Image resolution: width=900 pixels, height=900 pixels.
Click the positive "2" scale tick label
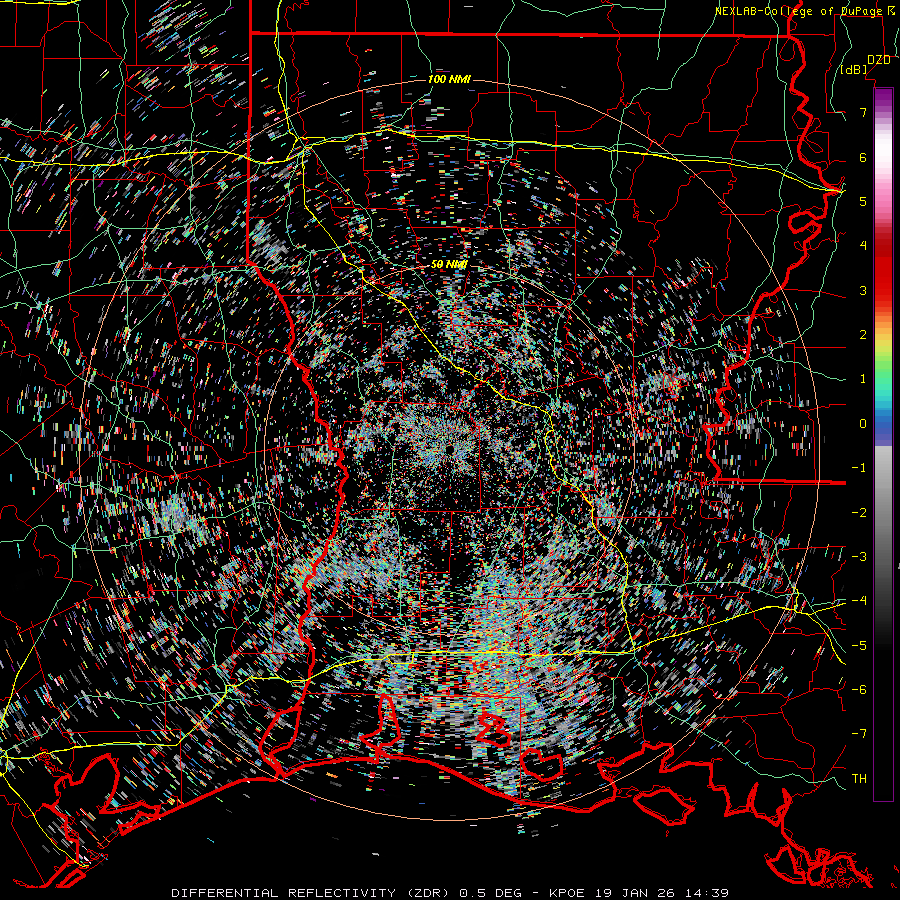pos(863,335)
